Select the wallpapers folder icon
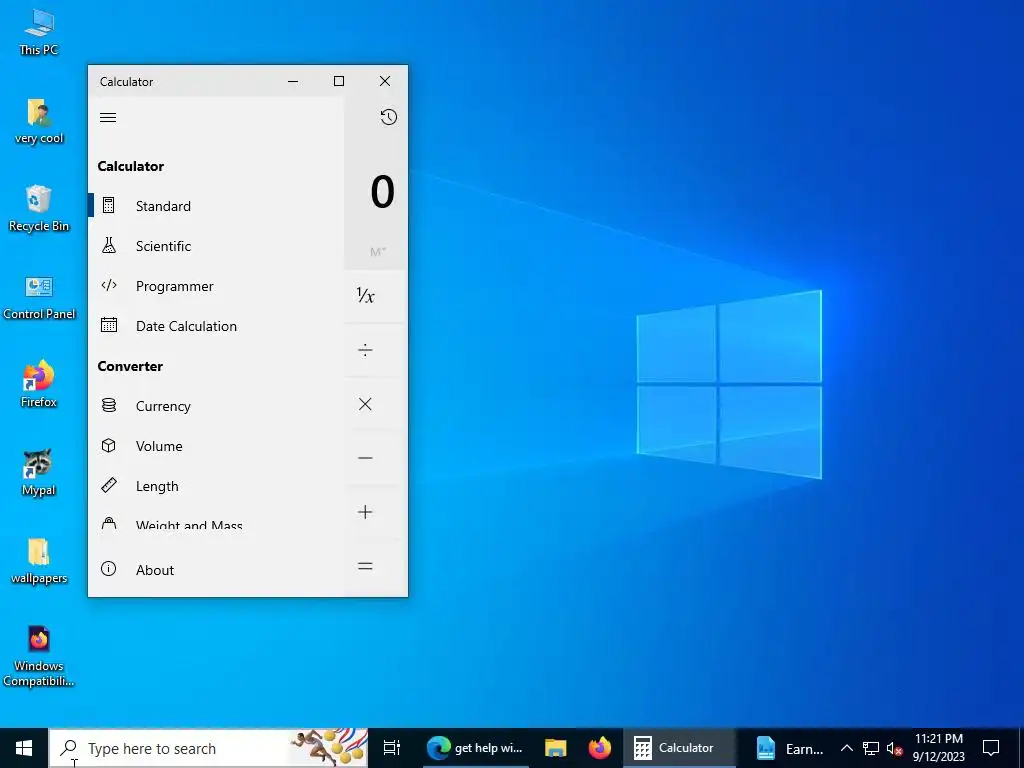Viewport: 1024px width, 768px height. (x=39, y=561)
